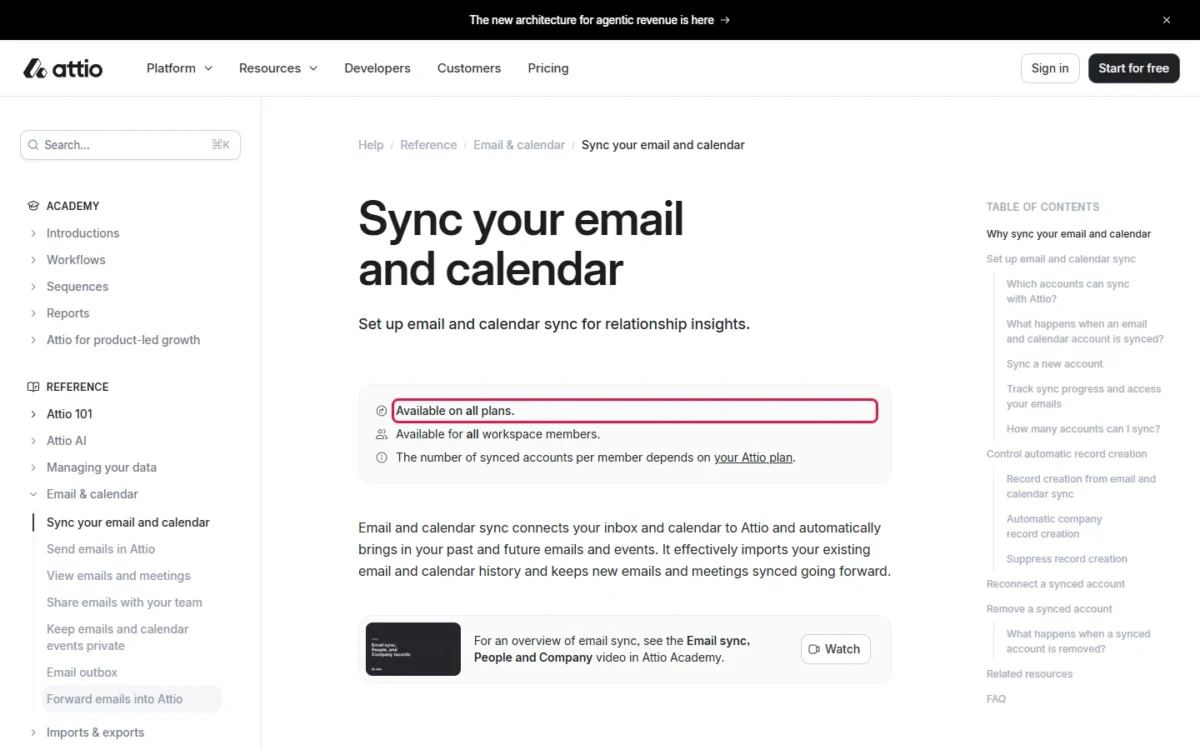The image size is (1200, 750).
Task: Click the workspace members people icon
Action: pyautogui.click(x=381, y=434)
